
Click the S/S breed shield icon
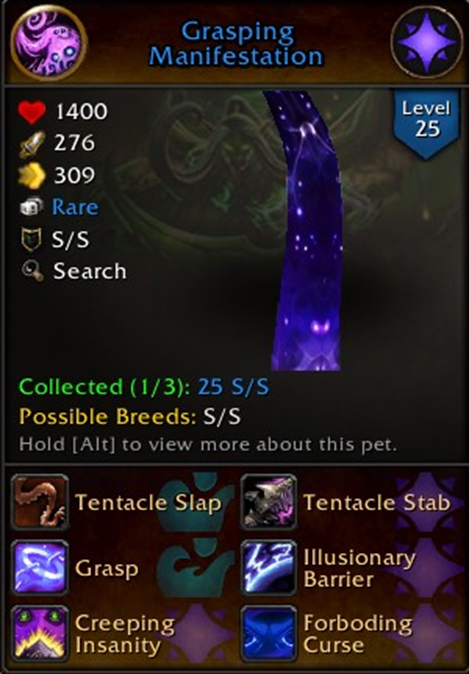(x=31, y=239)
